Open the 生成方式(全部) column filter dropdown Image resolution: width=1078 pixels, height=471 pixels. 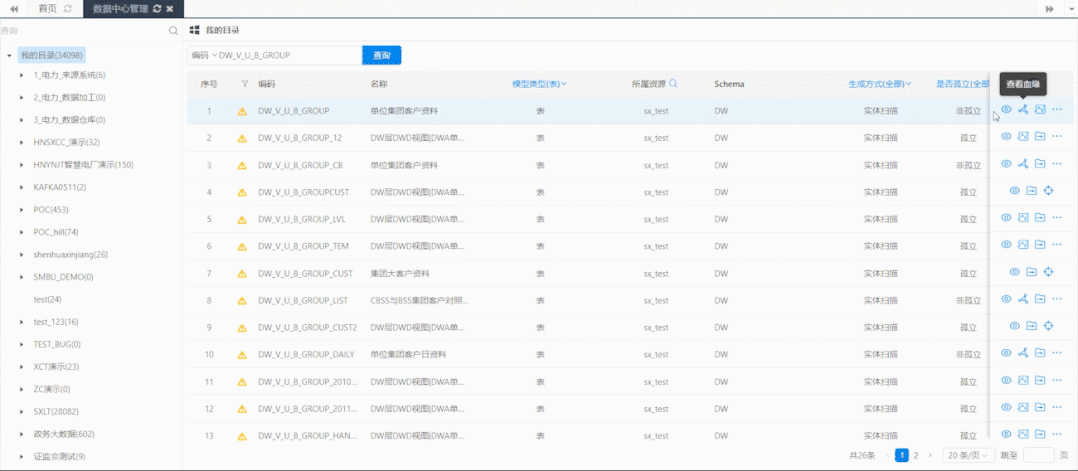pyautogui.click(x=879, y=84)
